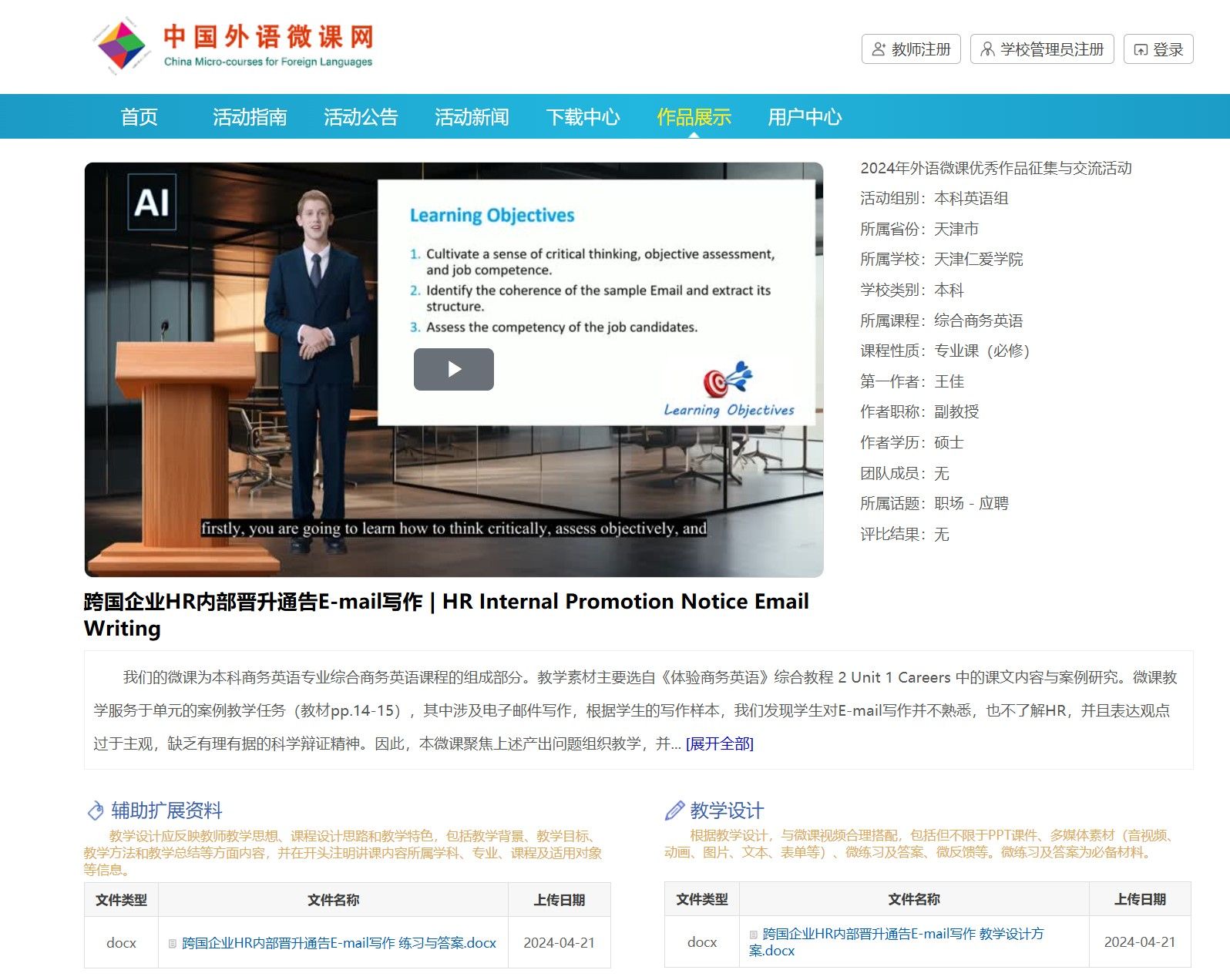Open the 下载中心 page
The width and height of the screenshot is (1230, 980).
coord(583,117)
